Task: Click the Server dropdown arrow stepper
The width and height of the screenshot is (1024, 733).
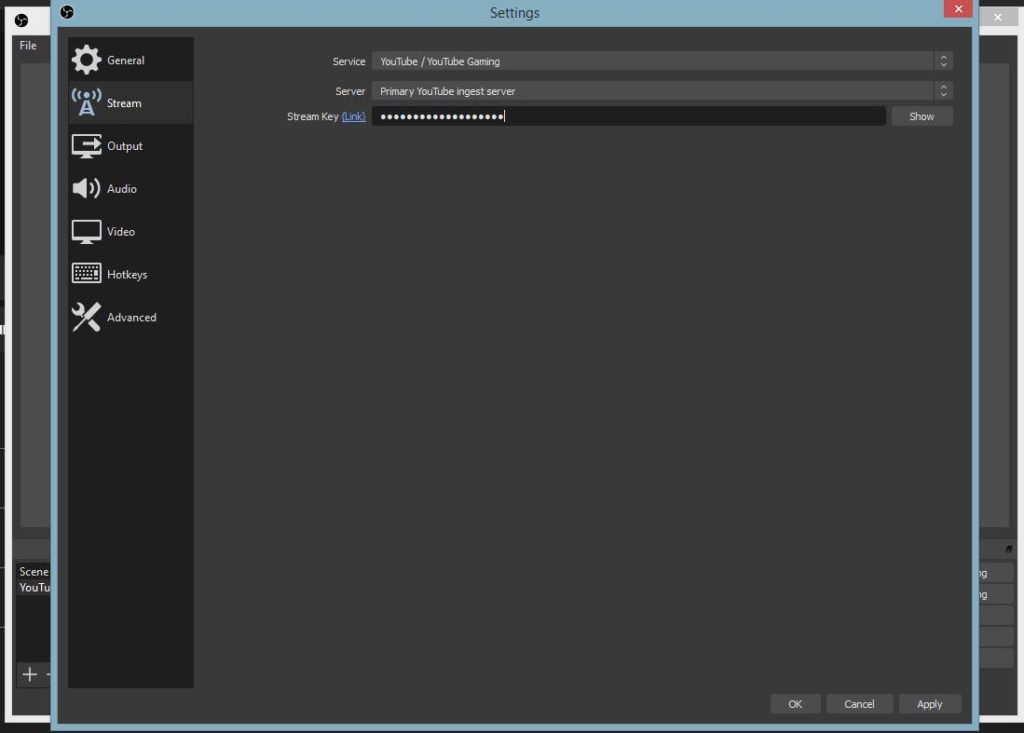Action: click(x=943, y=91)
